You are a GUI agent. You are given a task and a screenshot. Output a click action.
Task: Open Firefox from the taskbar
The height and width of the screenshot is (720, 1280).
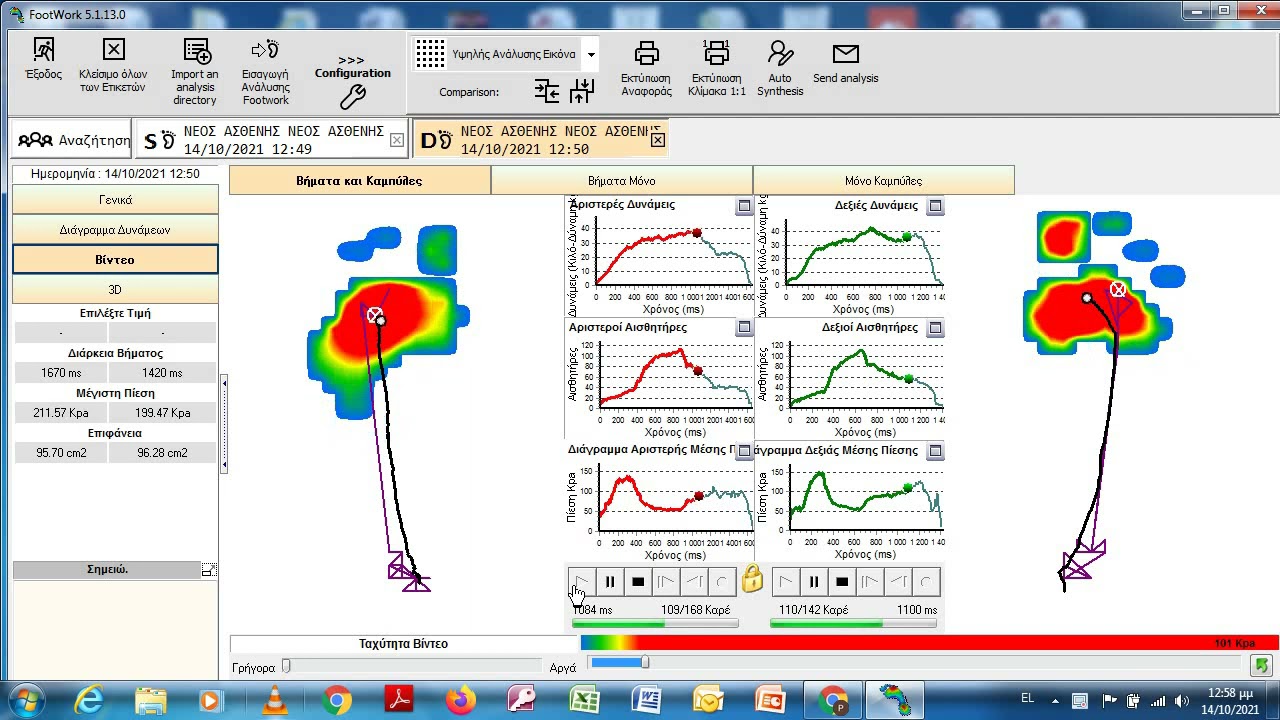click(461, 700)
